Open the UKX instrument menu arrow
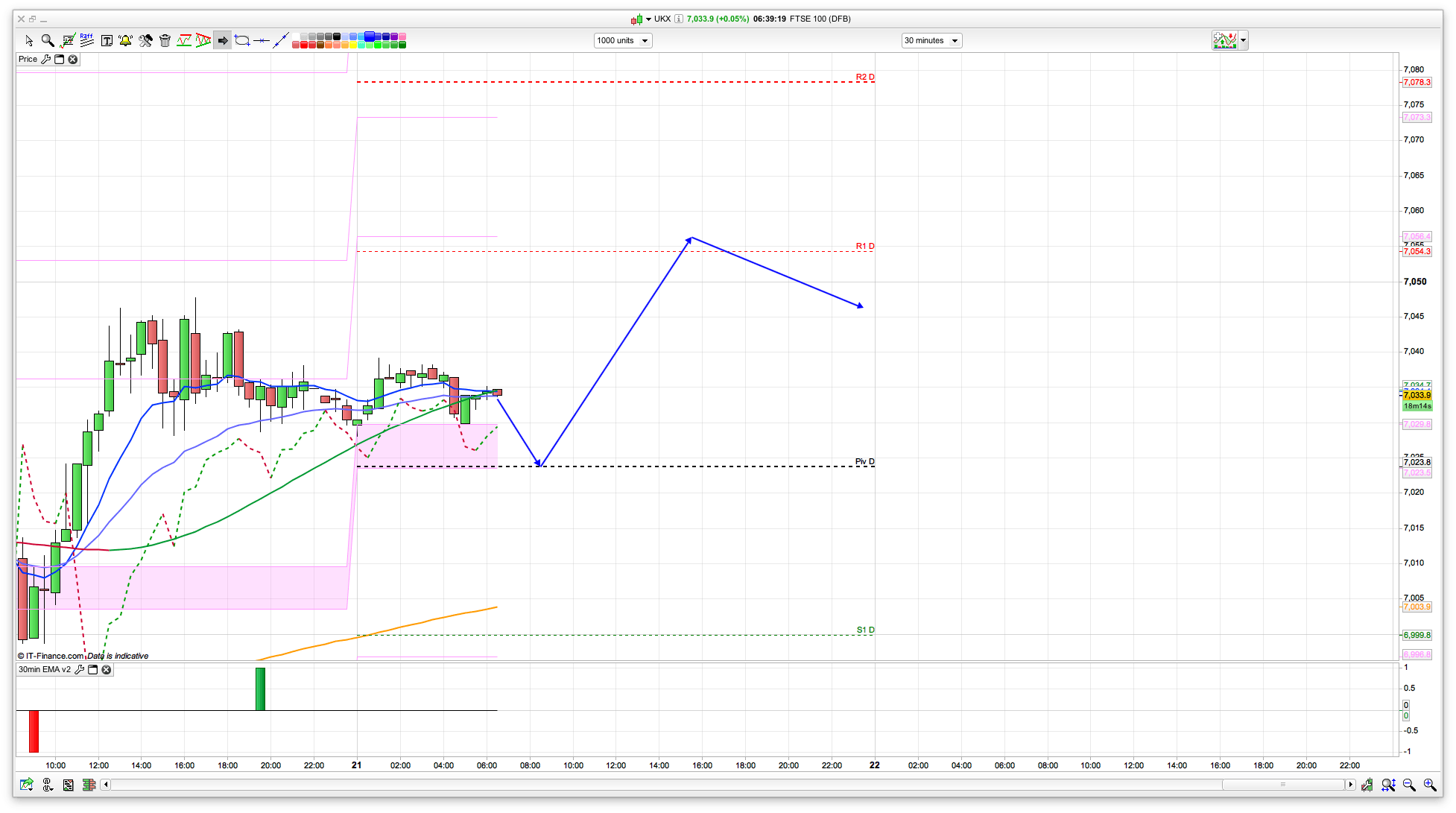The image size is (1456, 813). tap(648, 19)
